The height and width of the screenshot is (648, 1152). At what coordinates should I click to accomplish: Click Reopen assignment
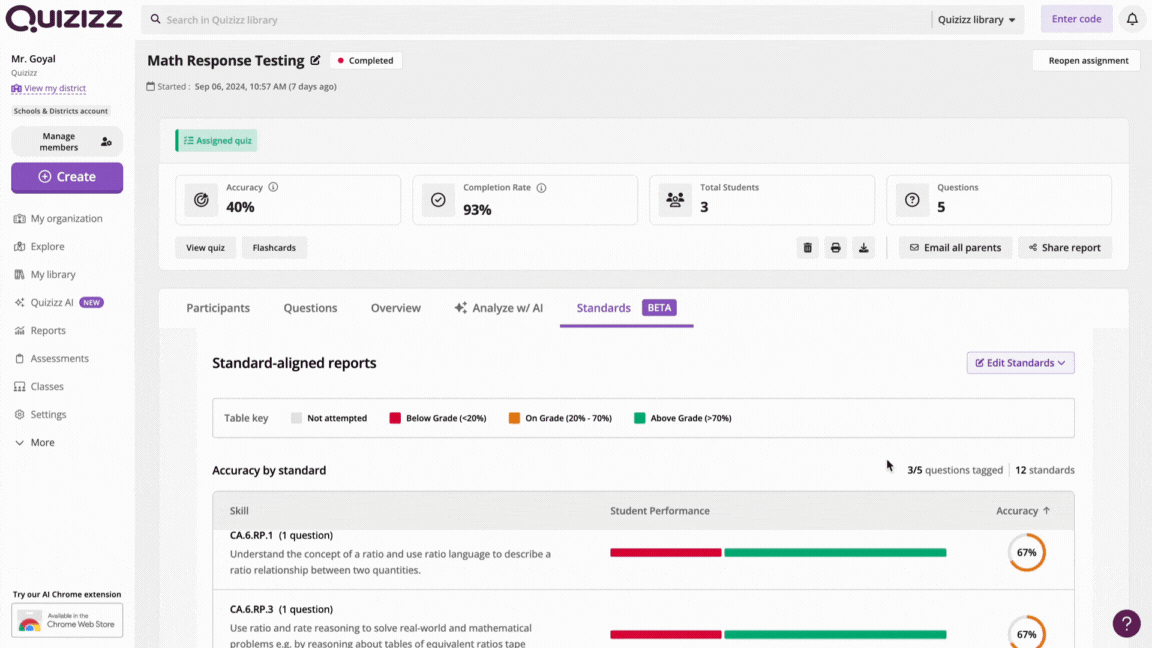coord(1088,60)
